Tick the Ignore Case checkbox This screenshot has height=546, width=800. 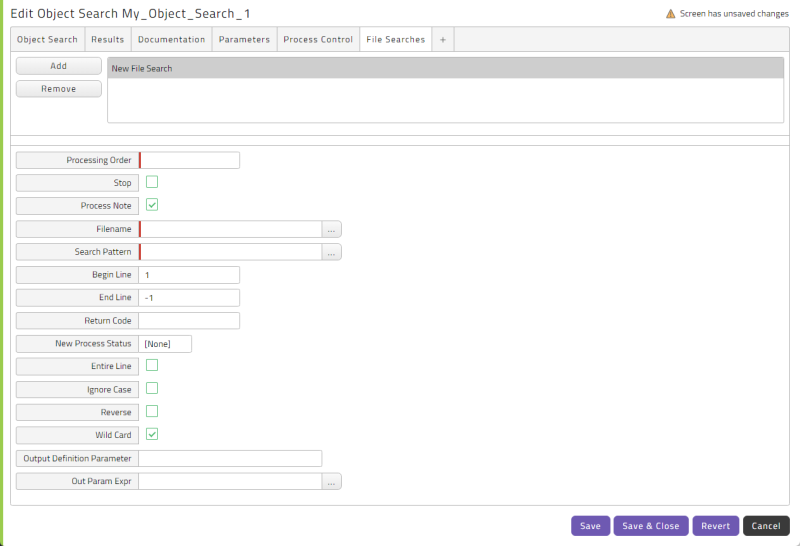152,388
